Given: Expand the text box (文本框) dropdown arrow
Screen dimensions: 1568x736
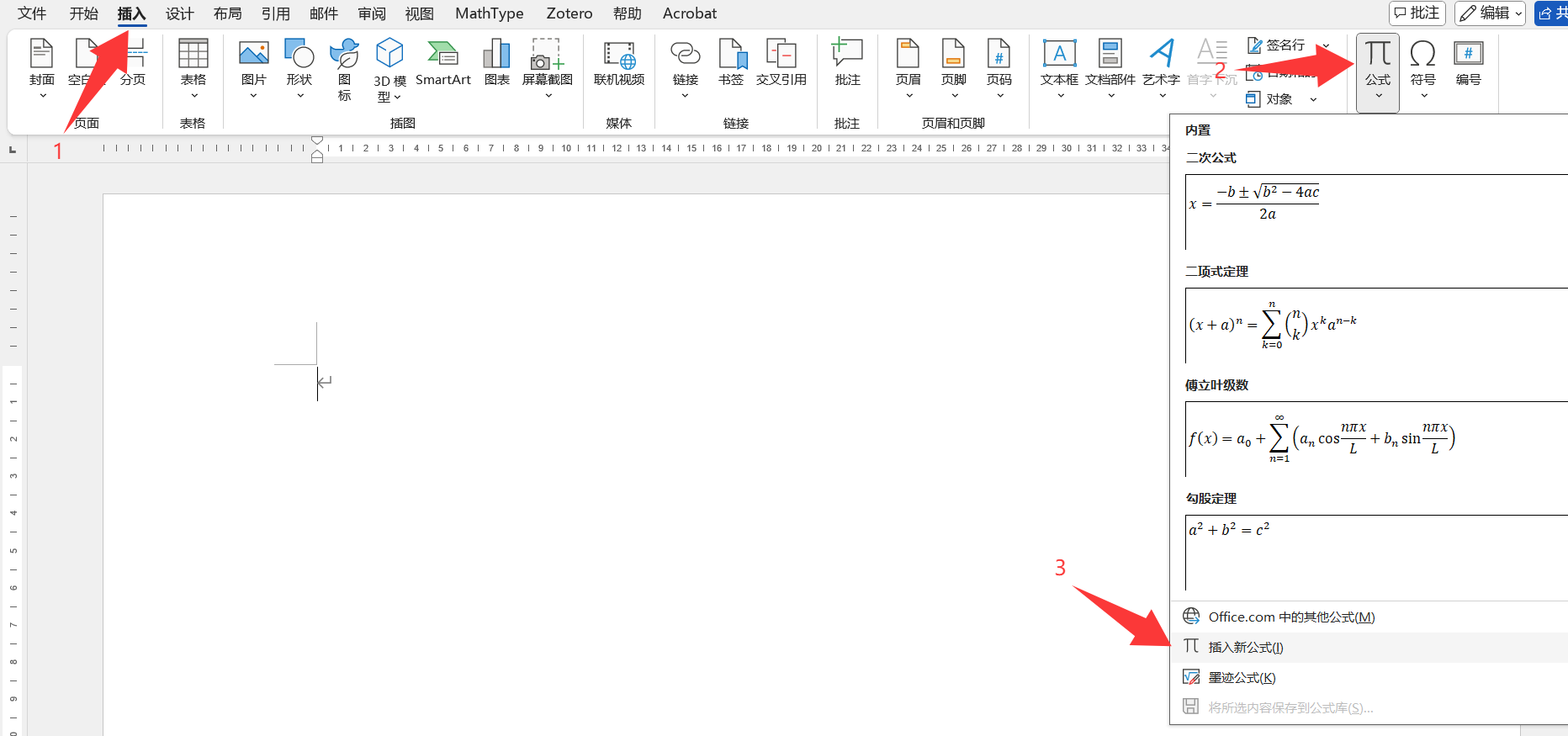Looking at the screenshot, I should pyautogui.click(x=1059, y=96).
